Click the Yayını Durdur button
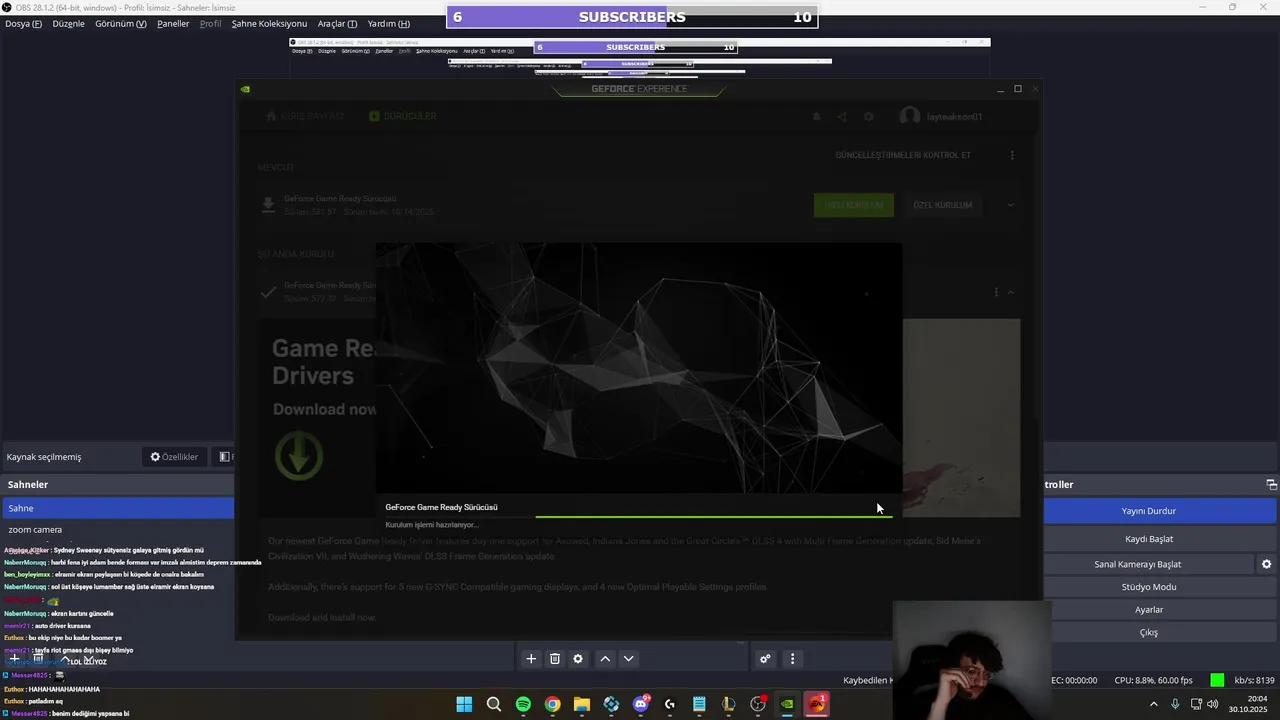 [x=1149, y=511]
